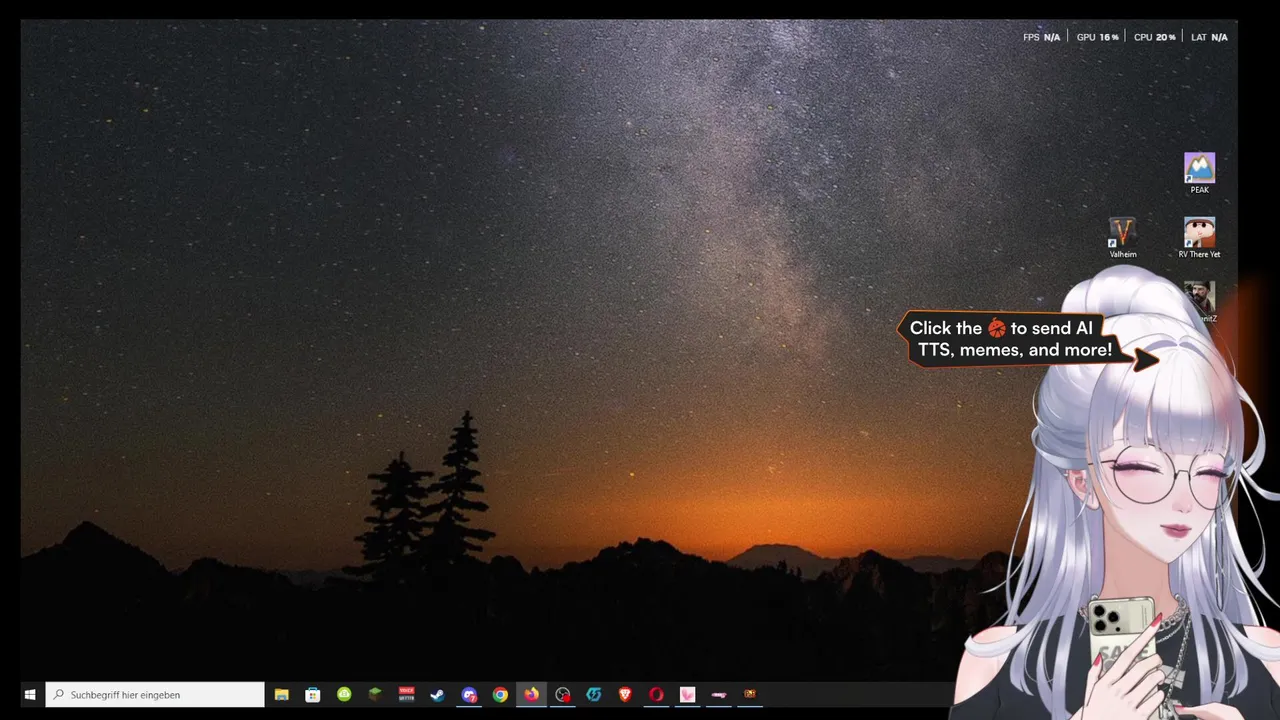Click the LAT N/A overlay readout
Viewport: 1280px width, 720px height.
[x=1209, y=37]
